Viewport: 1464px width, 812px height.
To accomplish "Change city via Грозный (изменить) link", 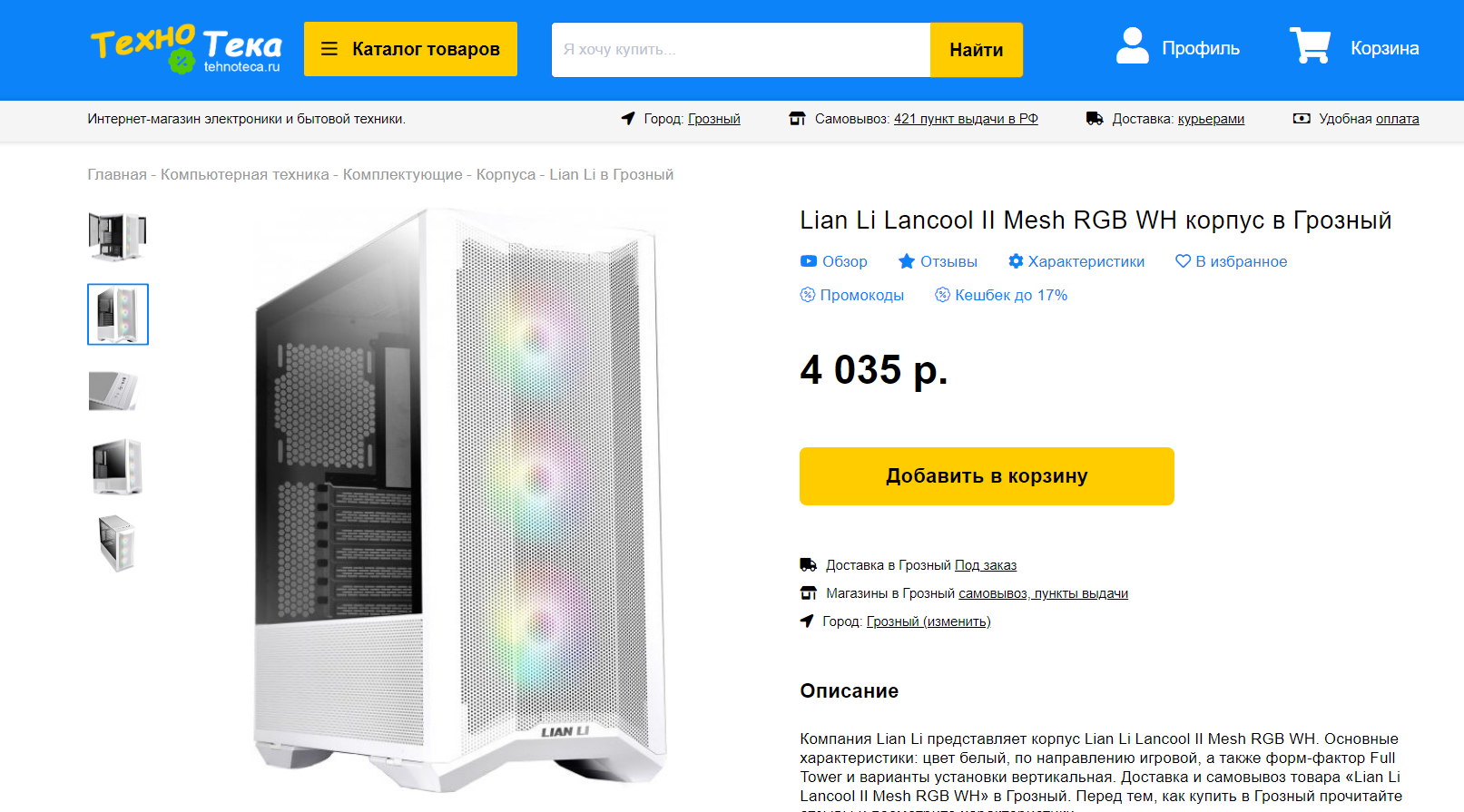I will 929,621.
